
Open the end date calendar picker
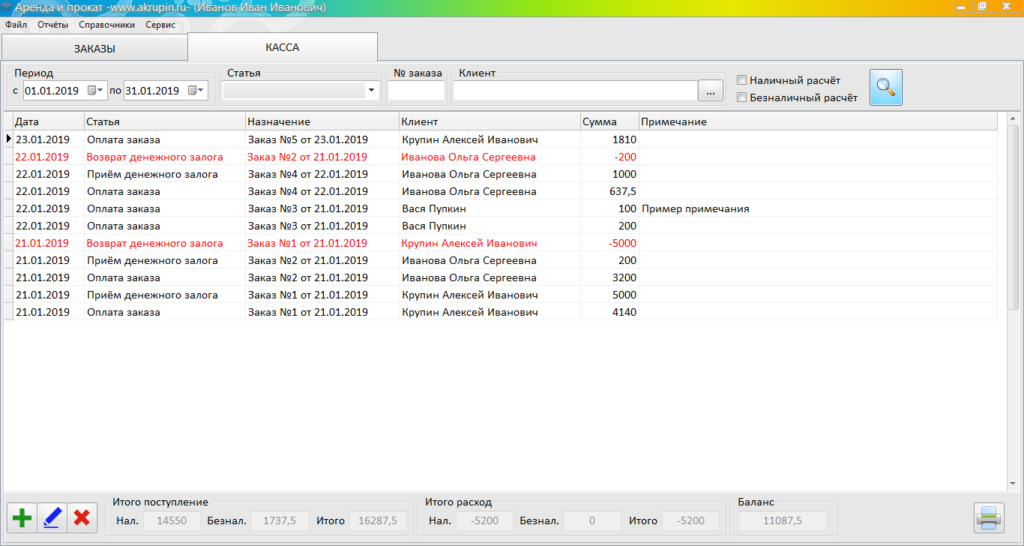(x=193, y=91)
